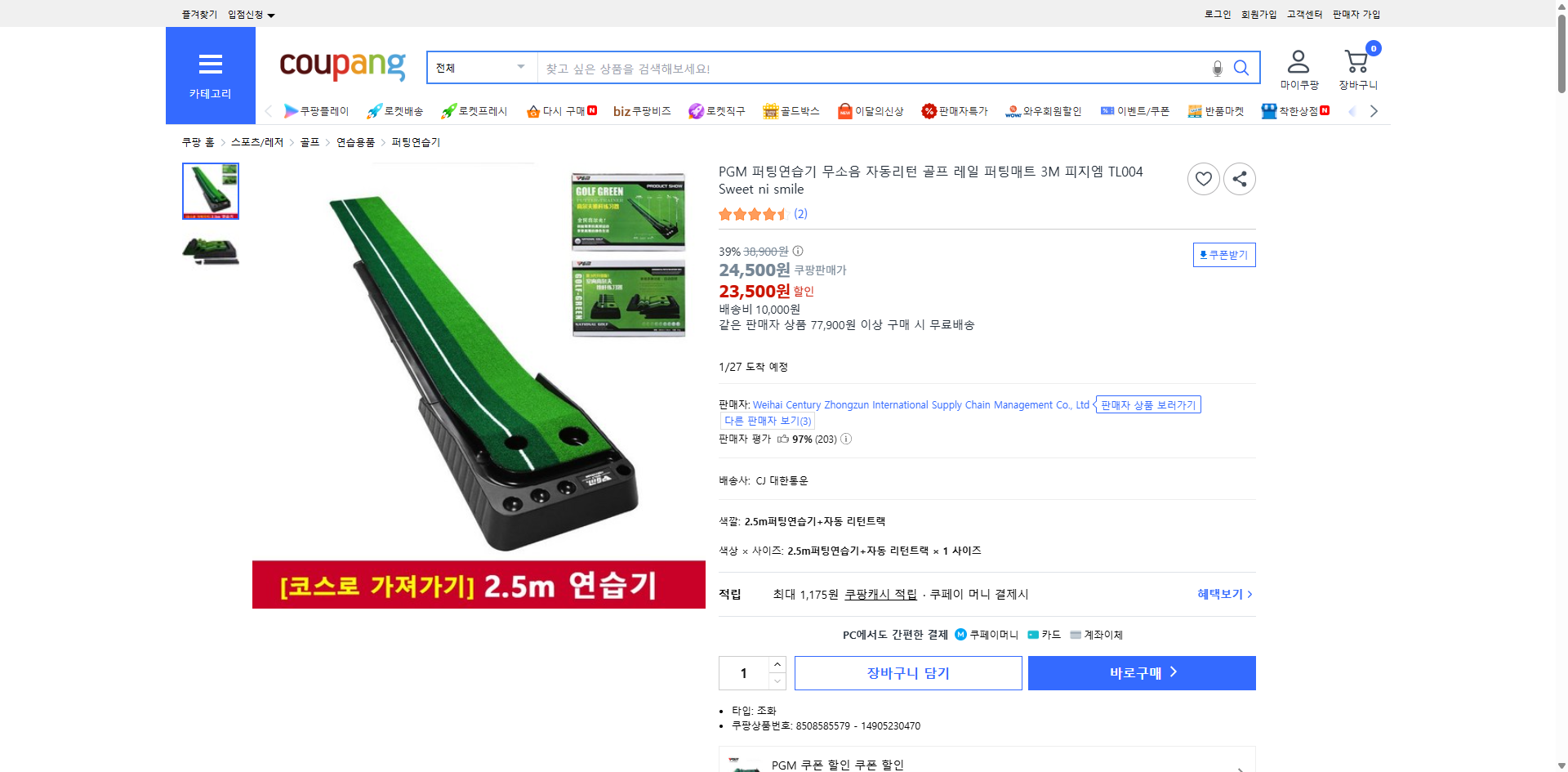
Task: Click the 쿠폰받기 button
Action: (x=1223, y=254)
